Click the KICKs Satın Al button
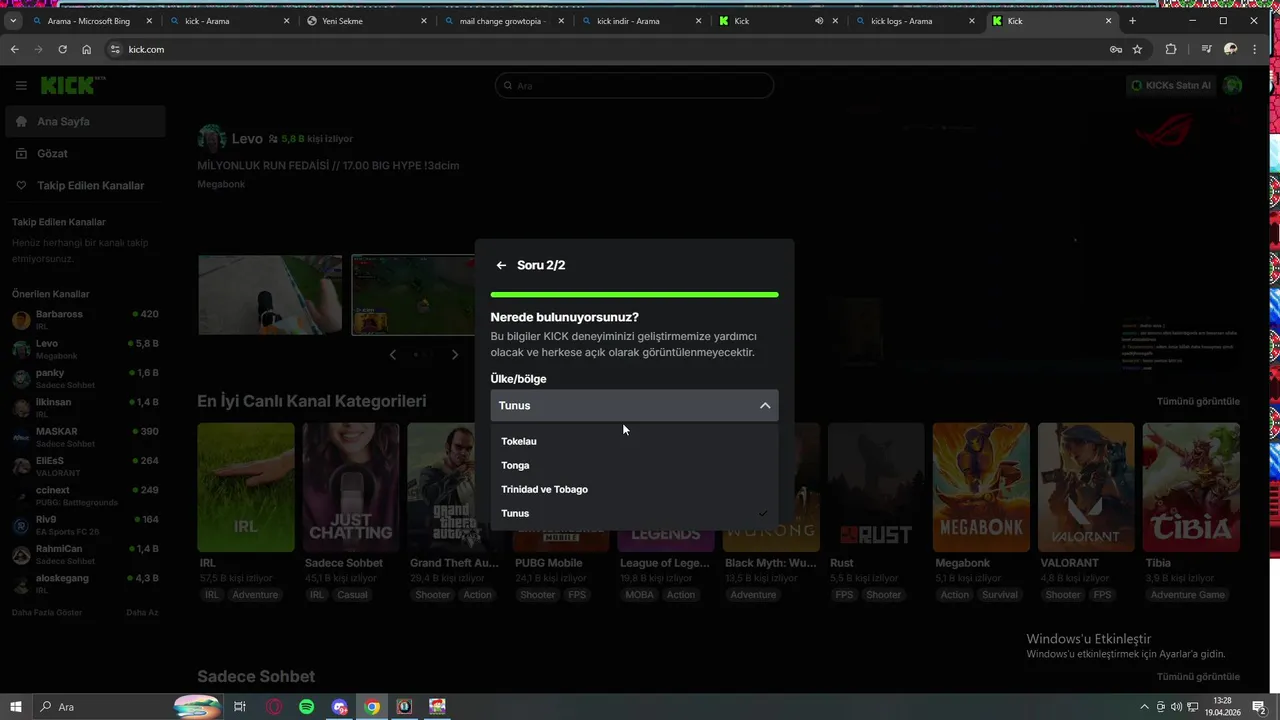 [1170, 86]
